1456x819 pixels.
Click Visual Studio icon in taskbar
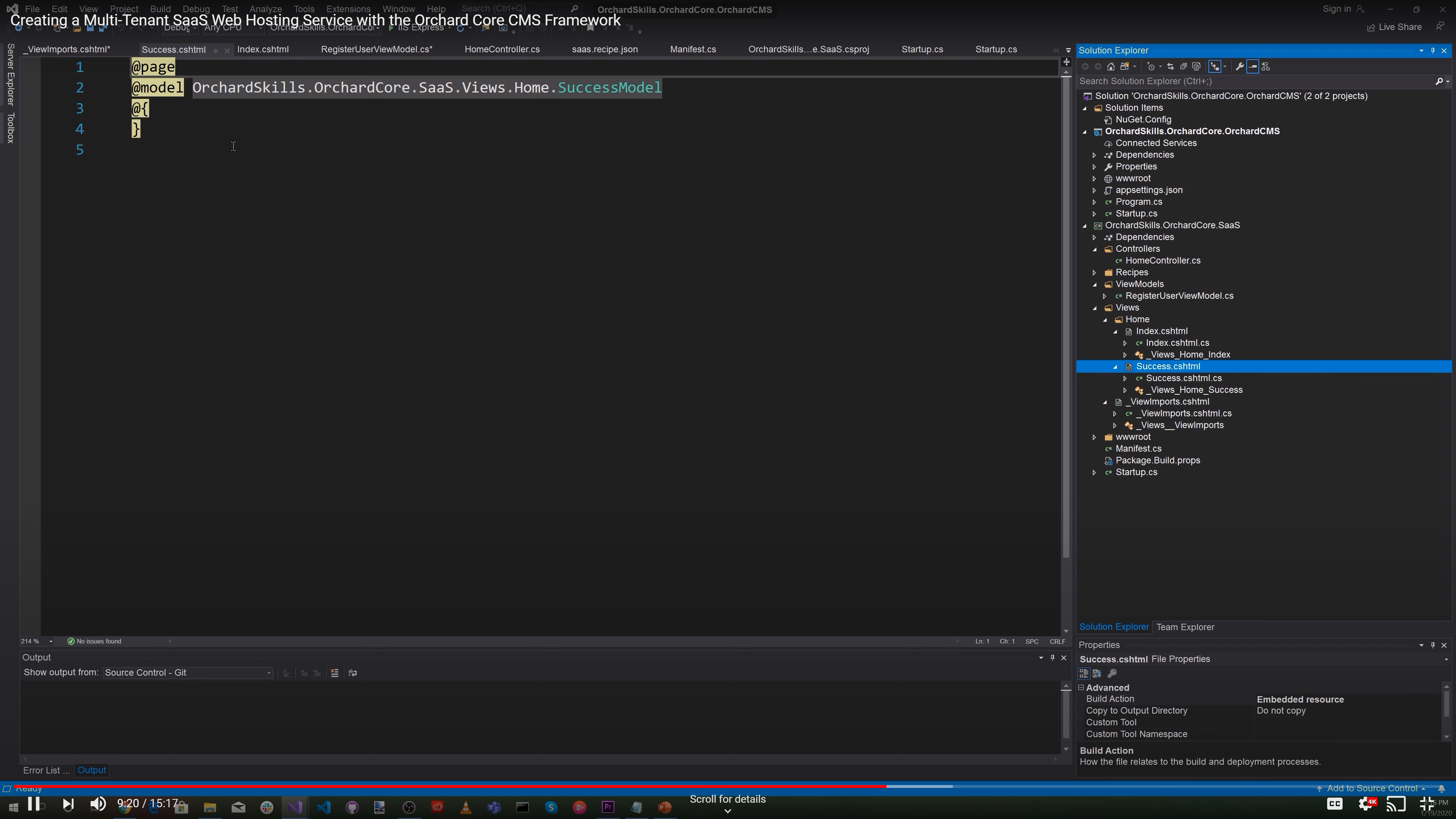295,807
